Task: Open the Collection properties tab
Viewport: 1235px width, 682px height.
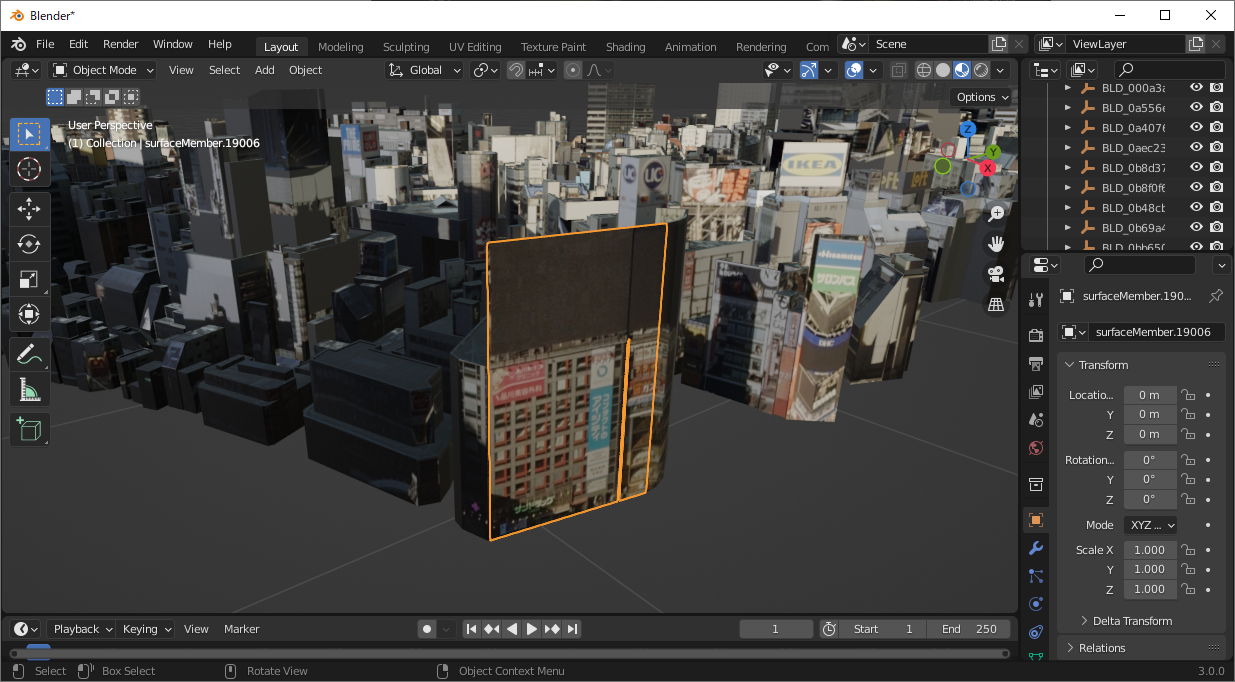Action: coord(1036,485)
